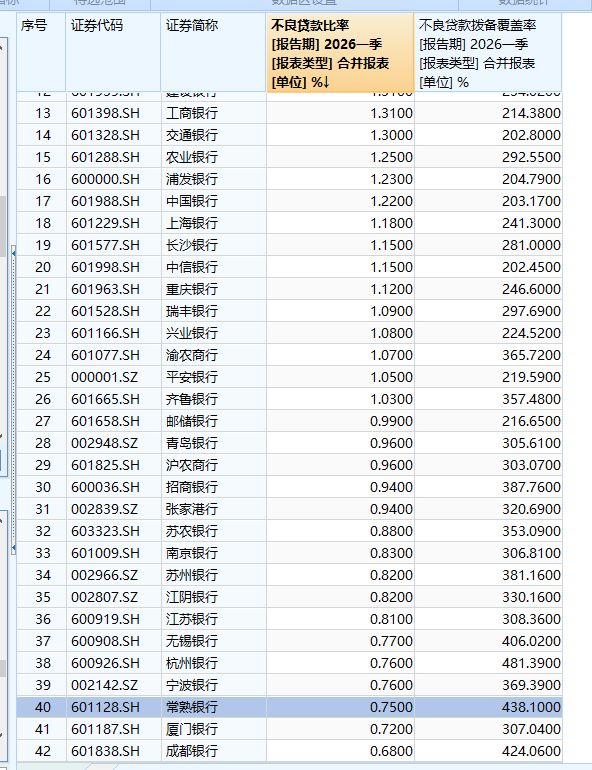592x770 pixels.
Task: Select stock code 603323.SH cell
Action: pyautogui.click(x=113, y=531)
